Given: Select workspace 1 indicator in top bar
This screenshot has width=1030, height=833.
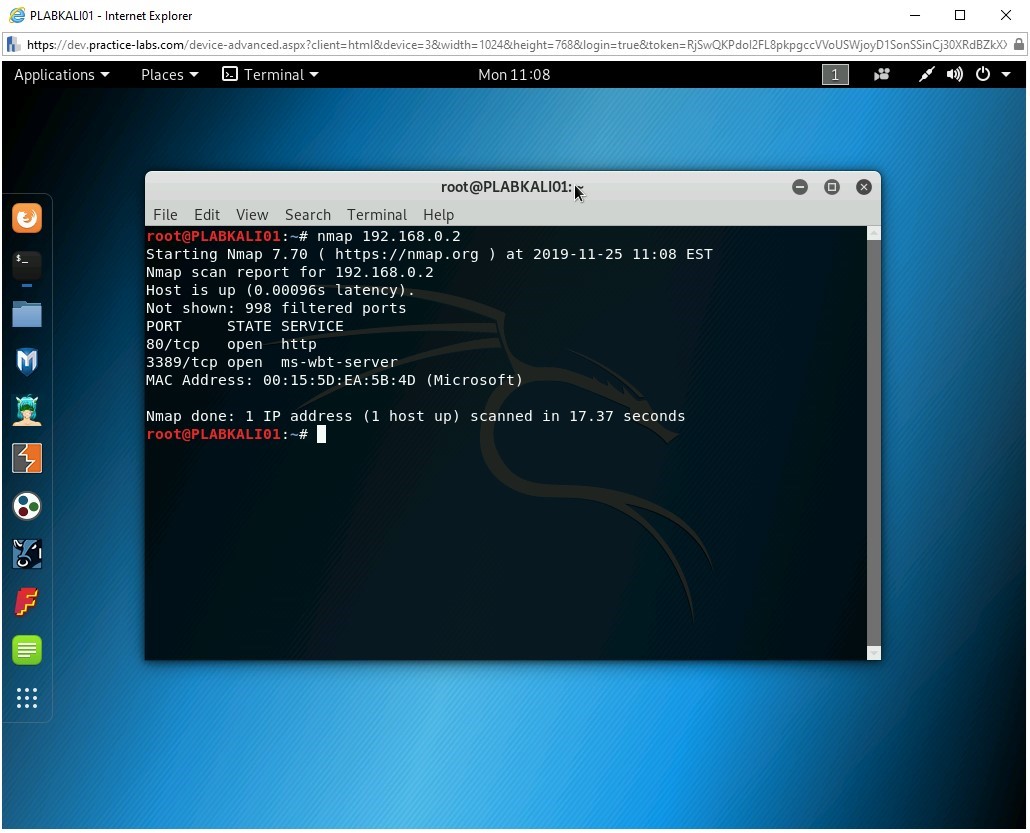Looking at the screenshot, I should click(835, 74).
